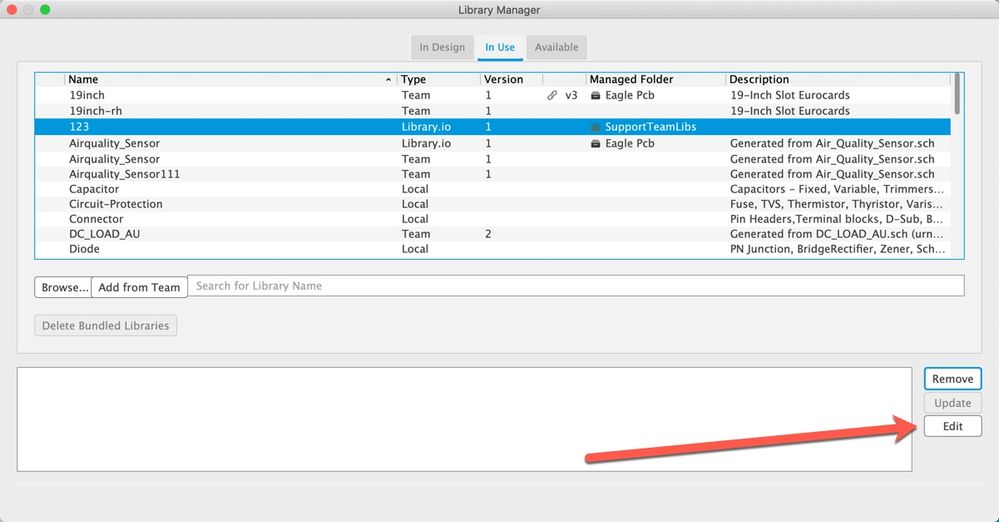The width and height of the screenshot is (999, 522).
Task: Click the green zoom window button
Action: pos(45,10)
